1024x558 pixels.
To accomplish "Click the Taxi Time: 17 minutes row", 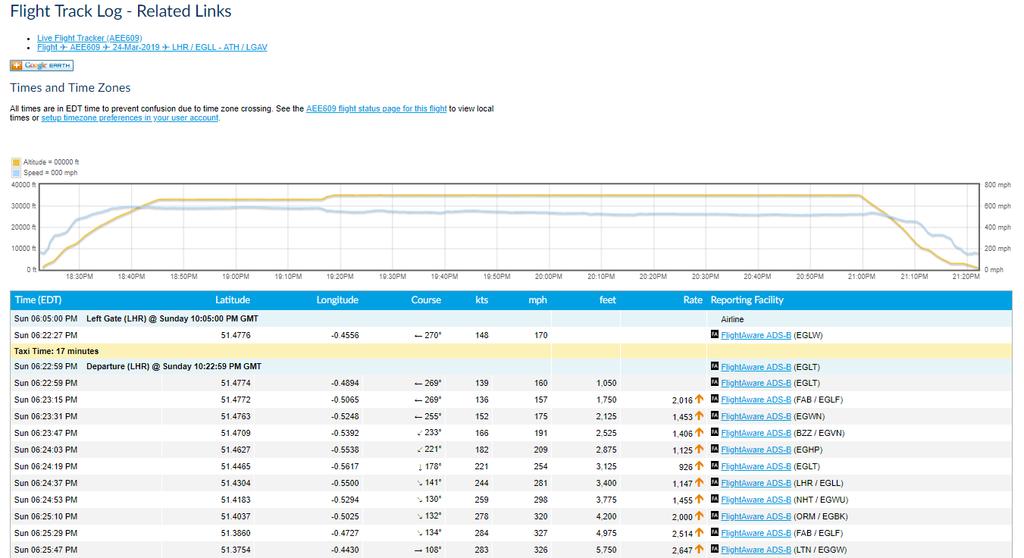I will (511, 351).
